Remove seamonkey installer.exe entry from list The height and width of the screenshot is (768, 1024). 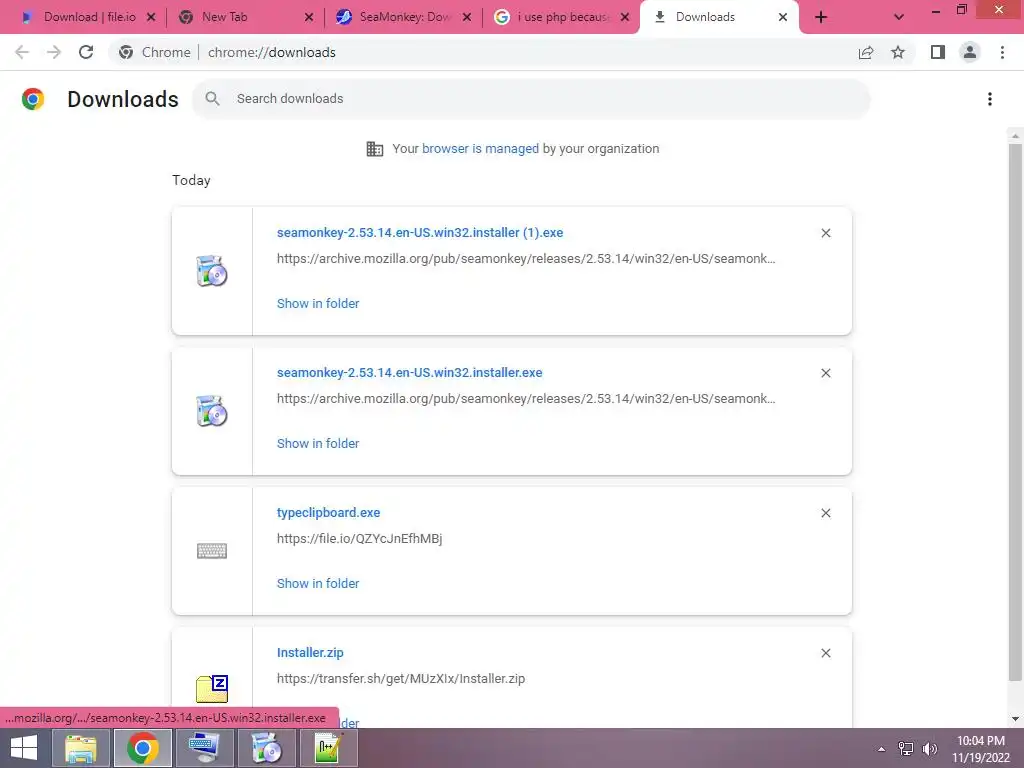point(825,373)
